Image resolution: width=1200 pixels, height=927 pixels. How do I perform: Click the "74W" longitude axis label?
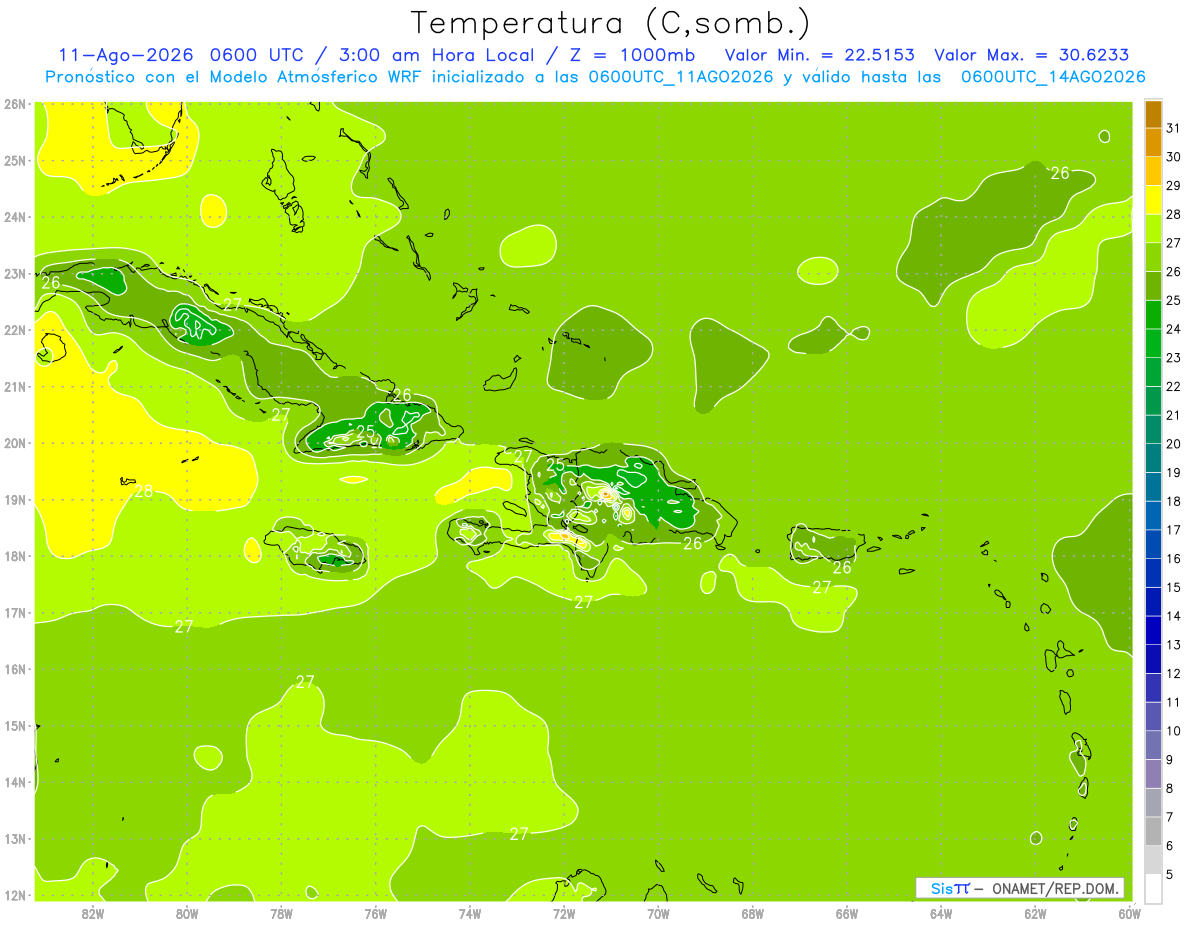click(470, 913)
